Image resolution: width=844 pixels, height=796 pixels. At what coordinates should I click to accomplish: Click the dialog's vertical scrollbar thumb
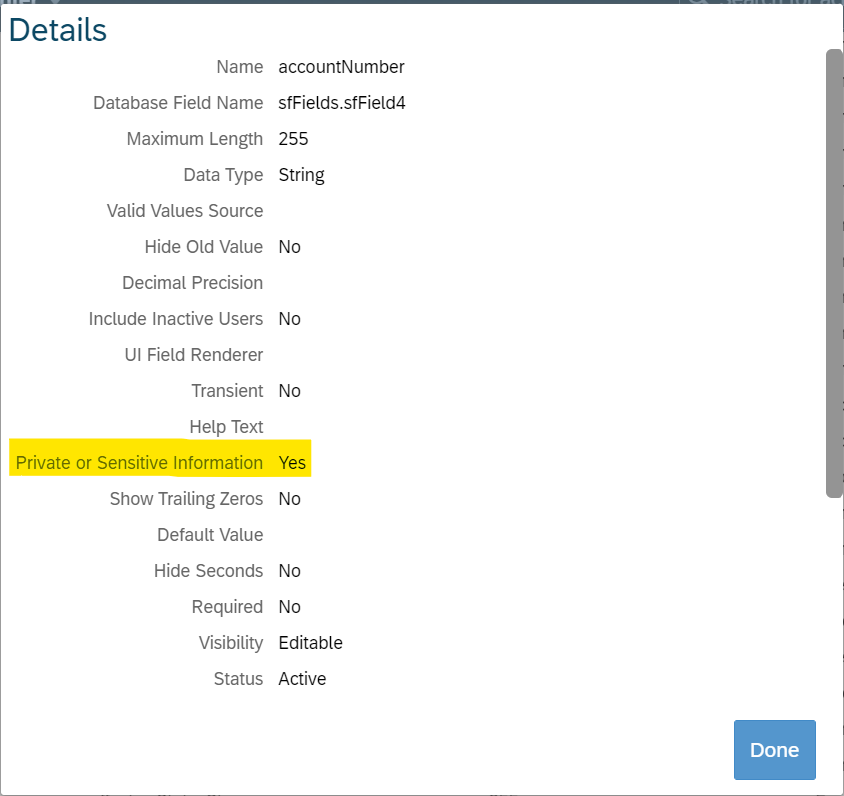pyautogui.click(x=834, y=273)
